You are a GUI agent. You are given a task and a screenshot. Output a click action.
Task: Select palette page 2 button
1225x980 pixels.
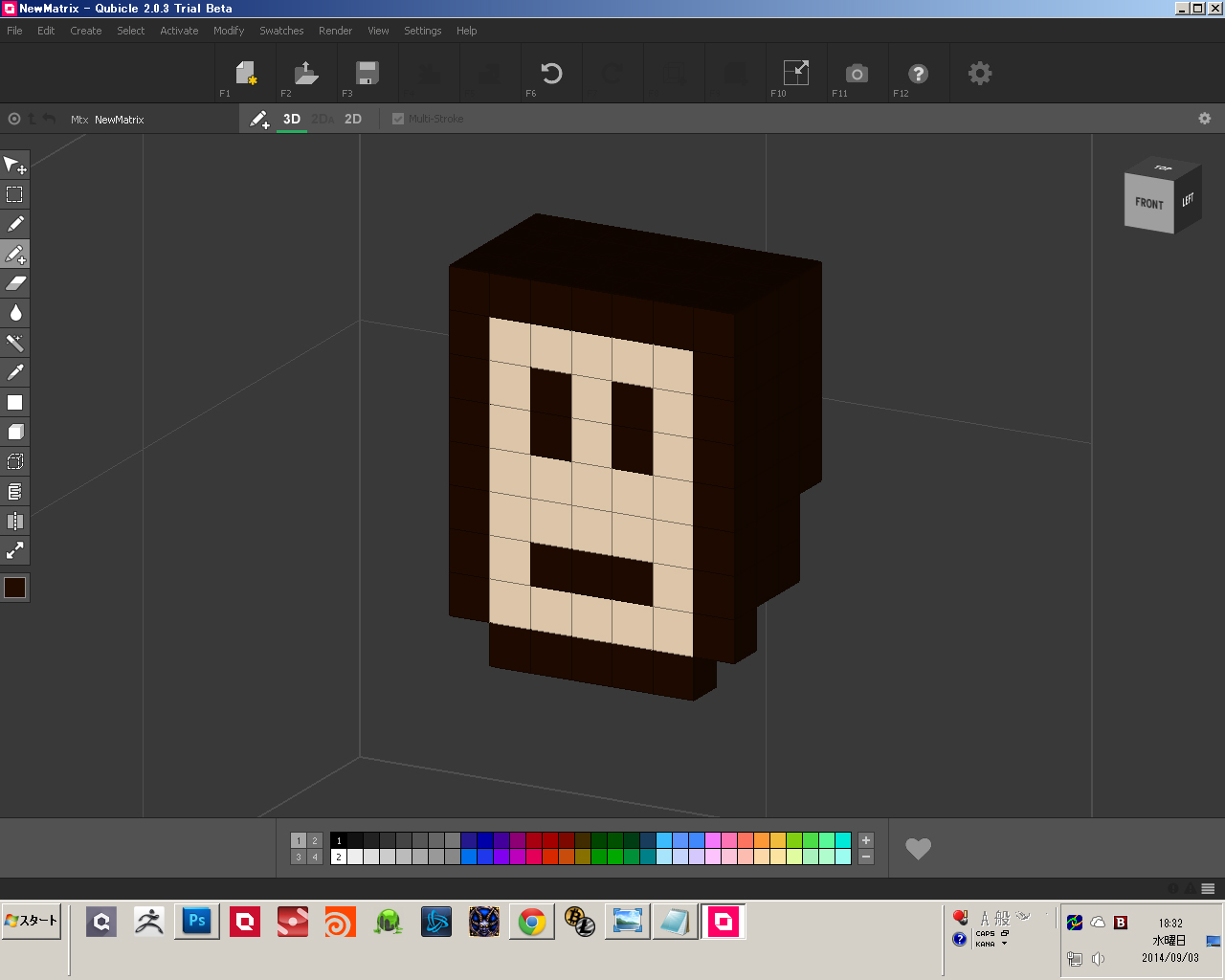click(x=315, y=840)
